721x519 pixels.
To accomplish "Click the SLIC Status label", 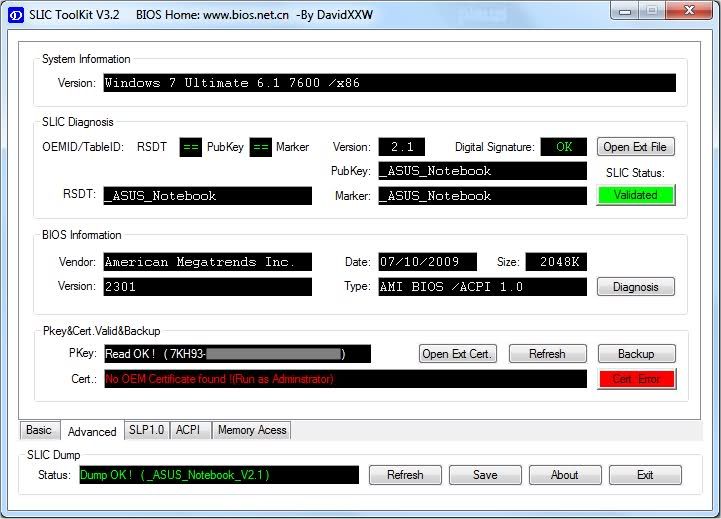I will coord(635,173).
